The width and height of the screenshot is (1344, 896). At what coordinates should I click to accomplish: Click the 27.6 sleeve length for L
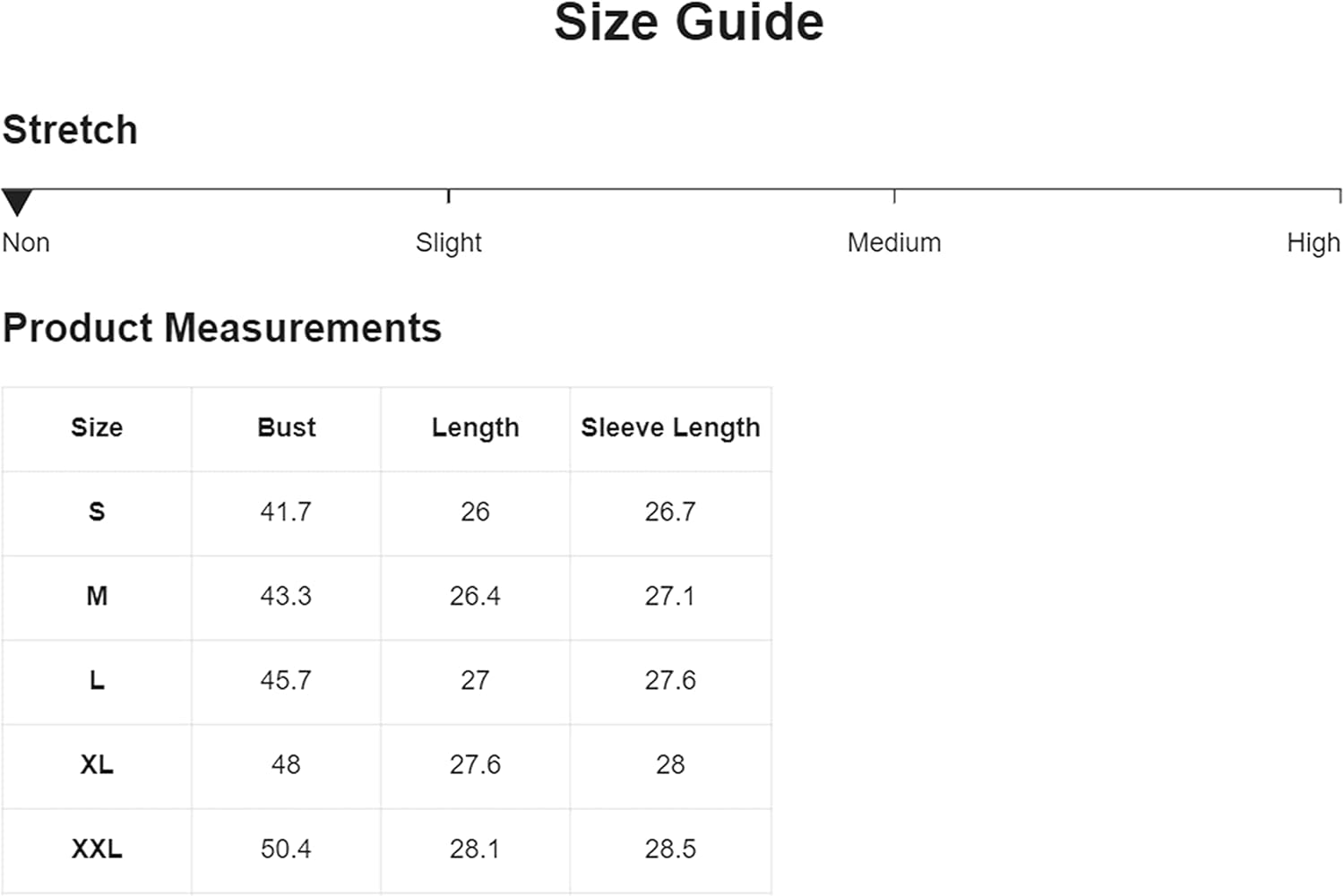click(670, 680)
